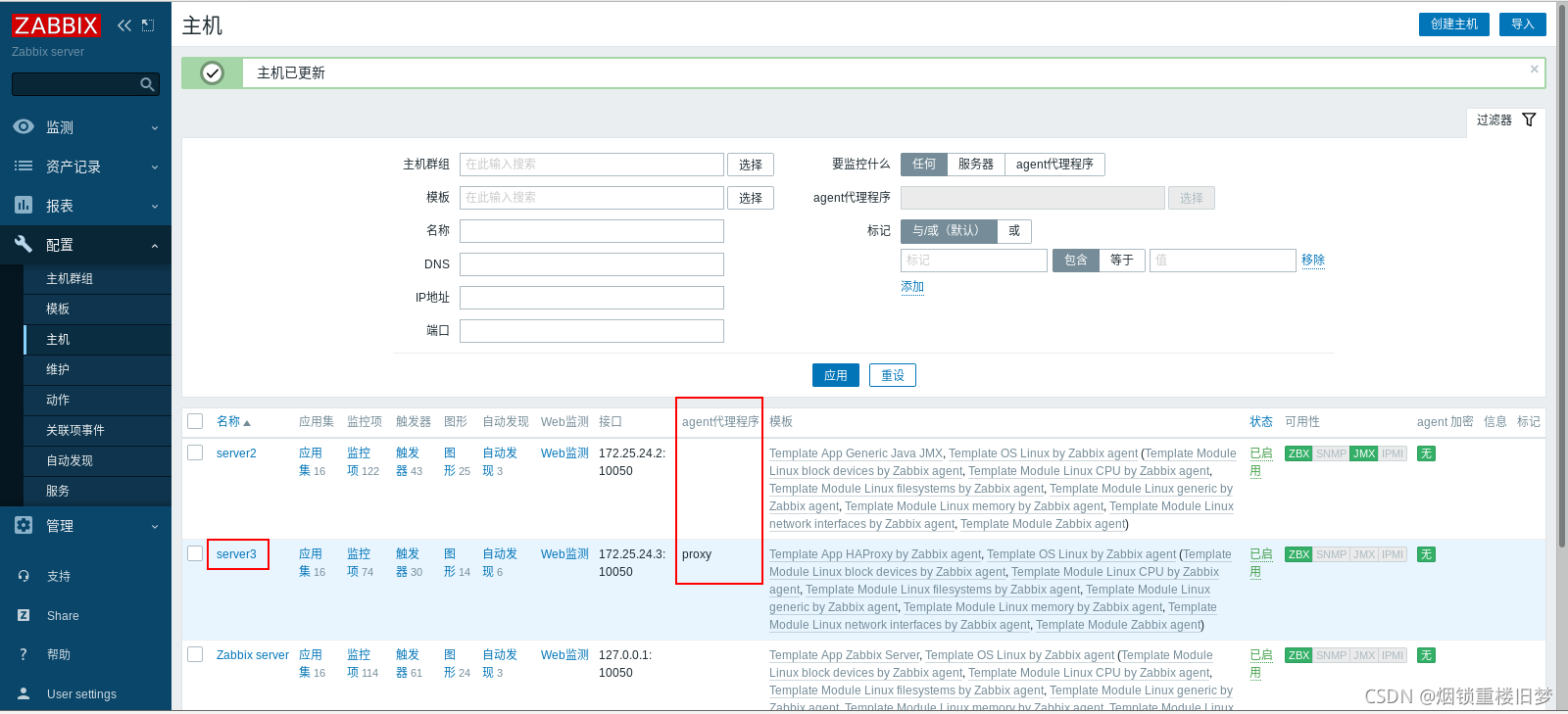Screen dimensions: 1568x714
Task: Dismiss the 主机已更新 message with X
Action: (x=1534, y=69)
